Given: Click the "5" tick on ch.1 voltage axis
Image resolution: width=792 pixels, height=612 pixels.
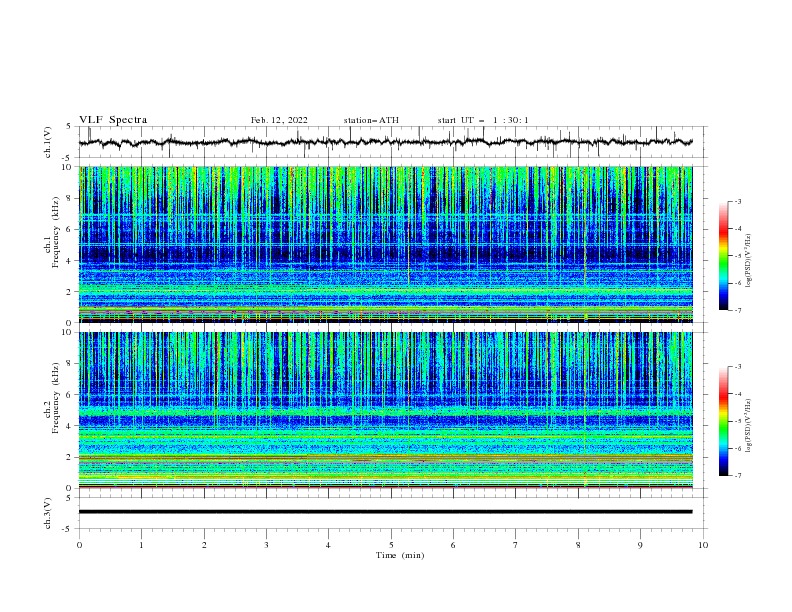Looking at the screenshot, I should [x=70, y=127].
